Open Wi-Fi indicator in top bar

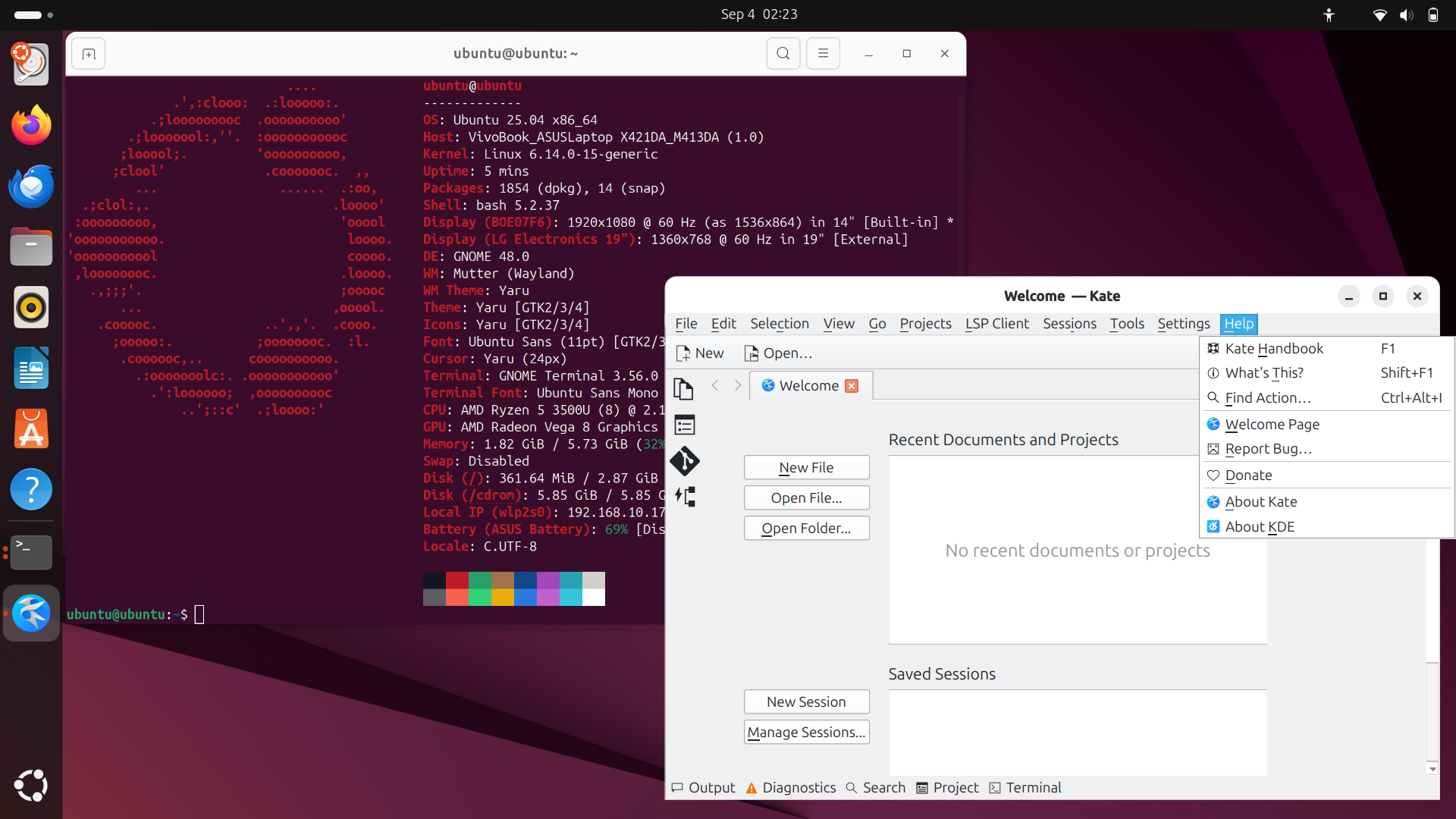pyautogui.click(x=1380, y=14)
